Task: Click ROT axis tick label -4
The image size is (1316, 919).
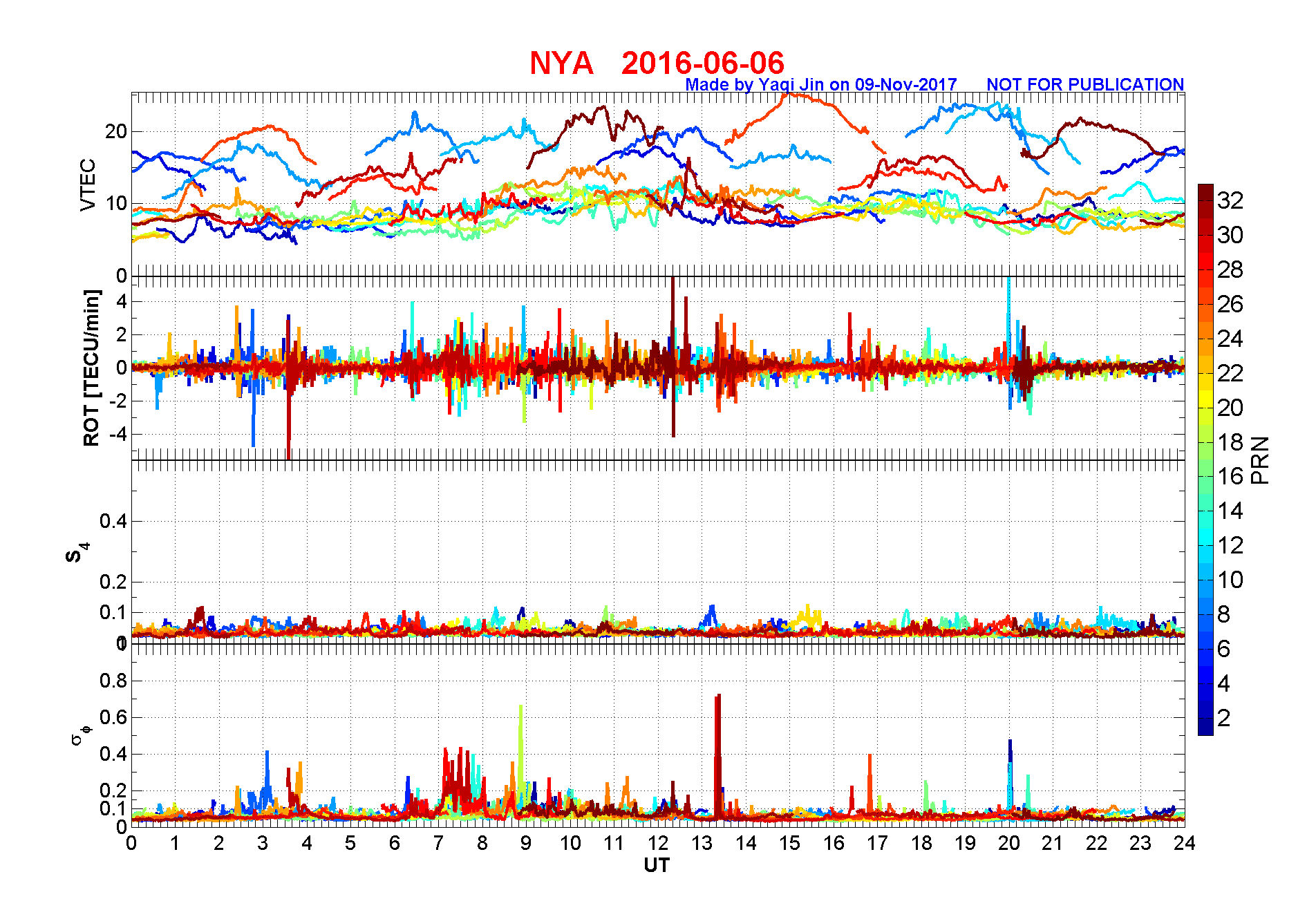Action: (117, 434)
